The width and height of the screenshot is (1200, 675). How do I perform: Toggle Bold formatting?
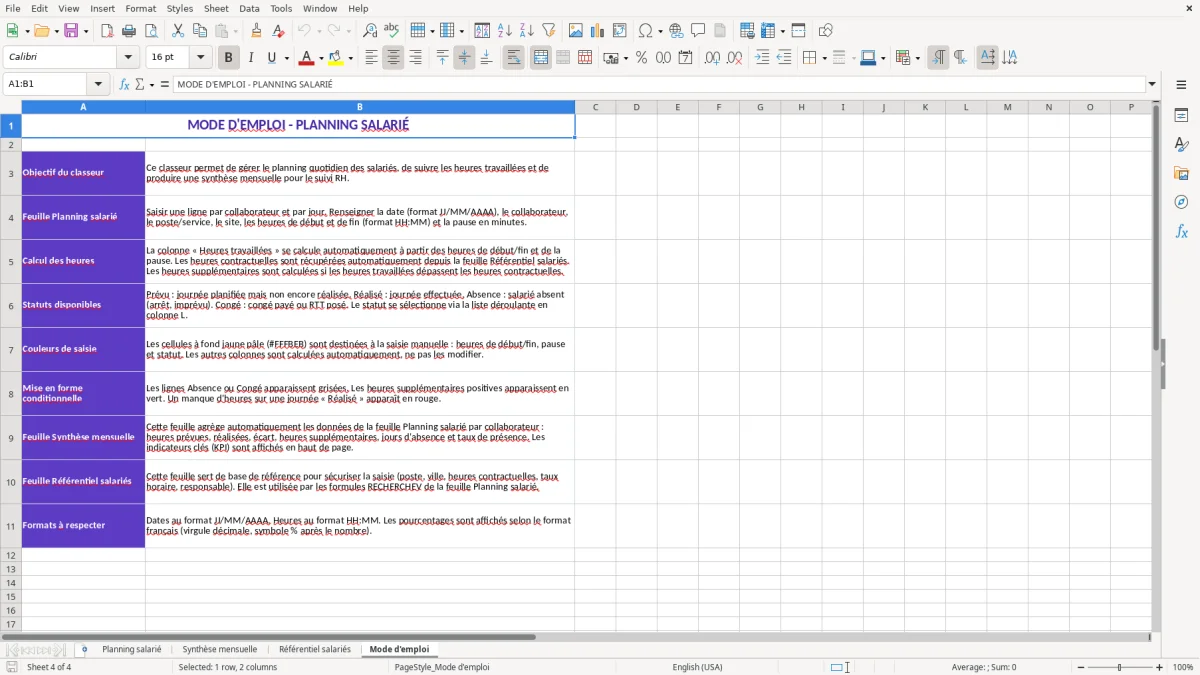click(229, 58)
